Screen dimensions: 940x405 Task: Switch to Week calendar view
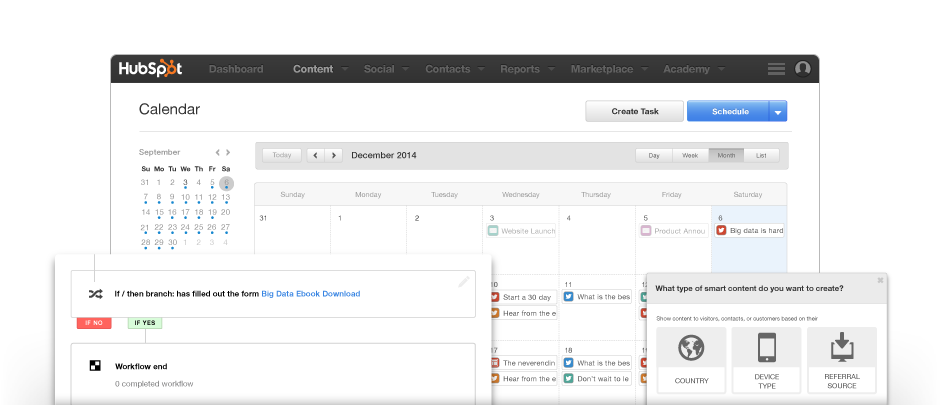coord(690,155)
